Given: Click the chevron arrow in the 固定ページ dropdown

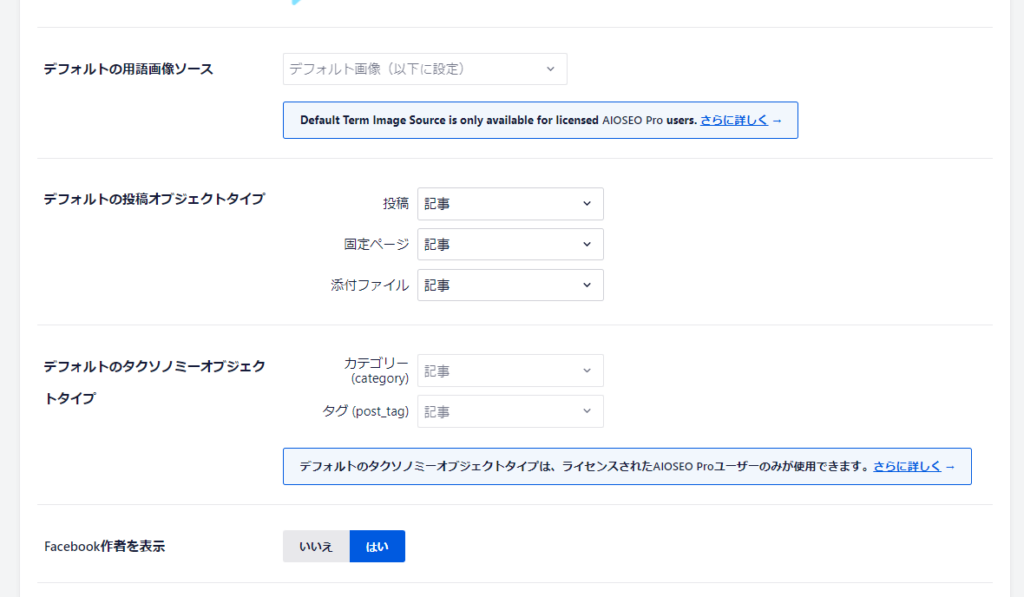Looking at the screenshot, I should point(587,244).
